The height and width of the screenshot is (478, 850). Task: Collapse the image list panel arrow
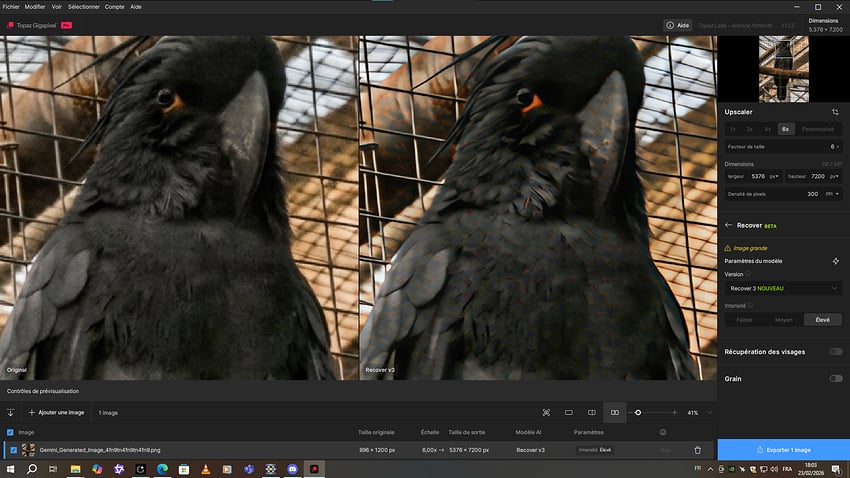[10, 412]
